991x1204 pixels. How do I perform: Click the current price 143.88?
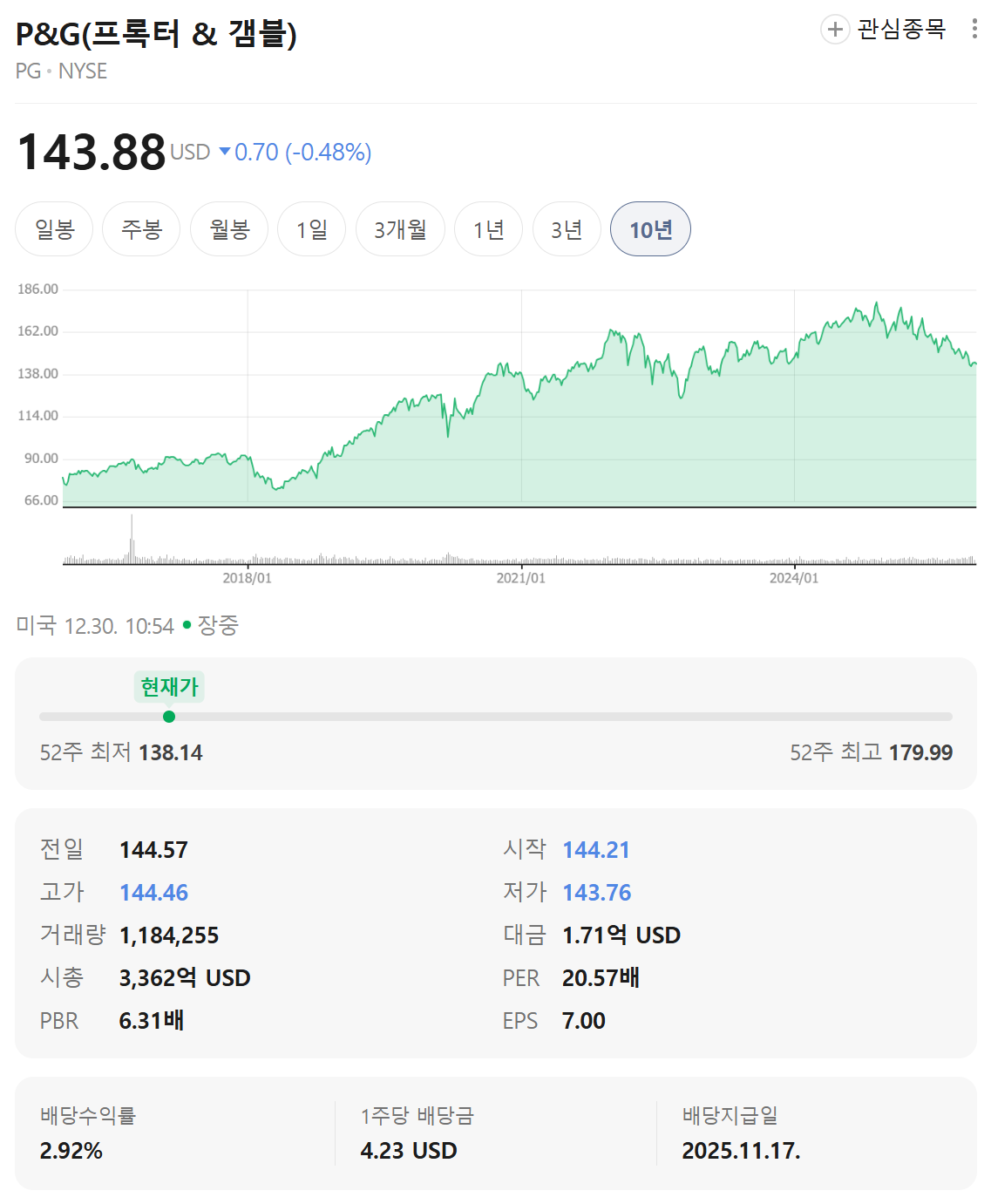pos(92,152)
